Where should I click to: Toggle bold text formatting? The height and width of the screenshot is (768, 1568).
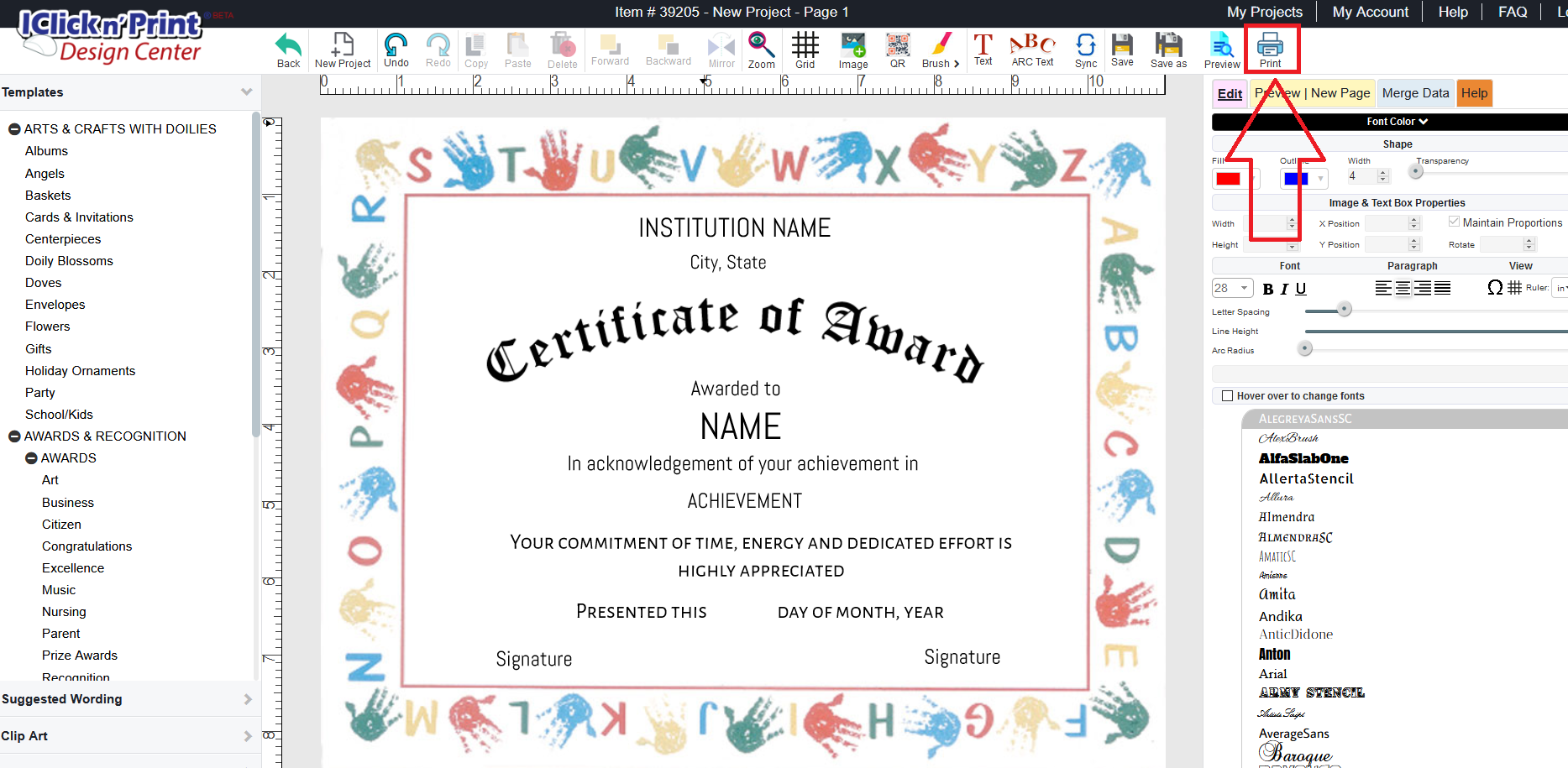tap(1268, 289)
